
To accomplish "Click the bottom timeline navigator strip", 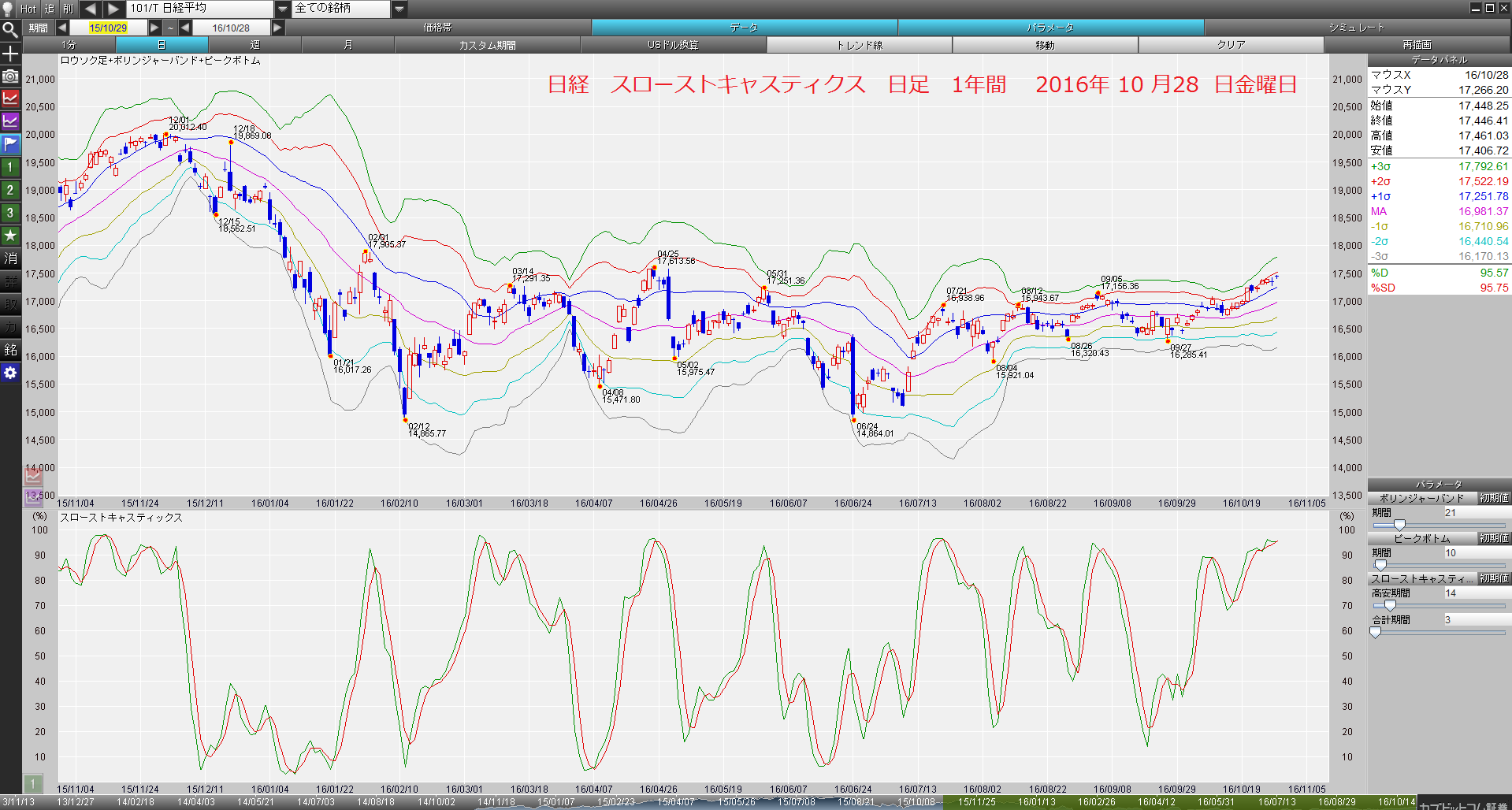I will (708, 802).
